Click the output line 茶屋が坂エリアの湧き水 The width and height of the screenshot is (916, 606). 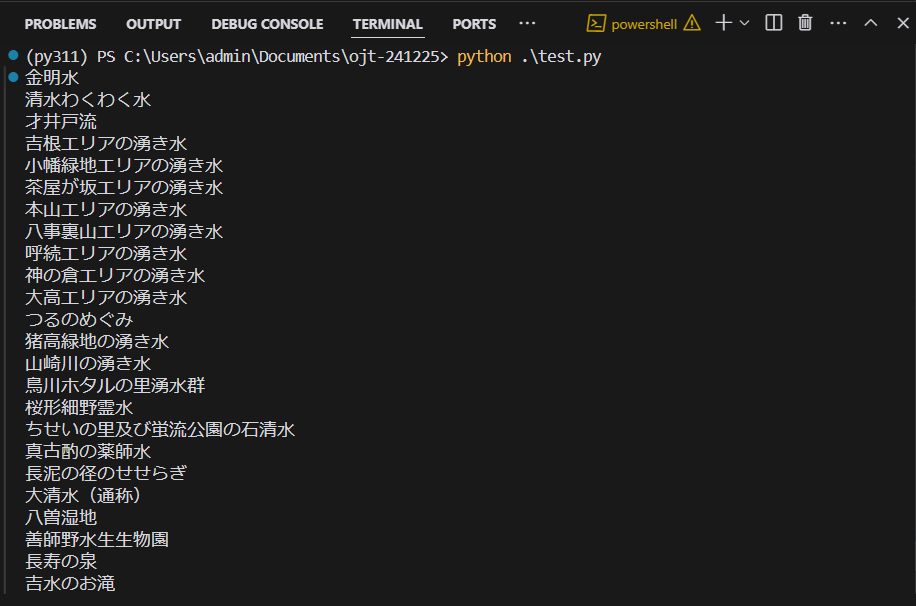pyautogui.click(x=124, y=188)
